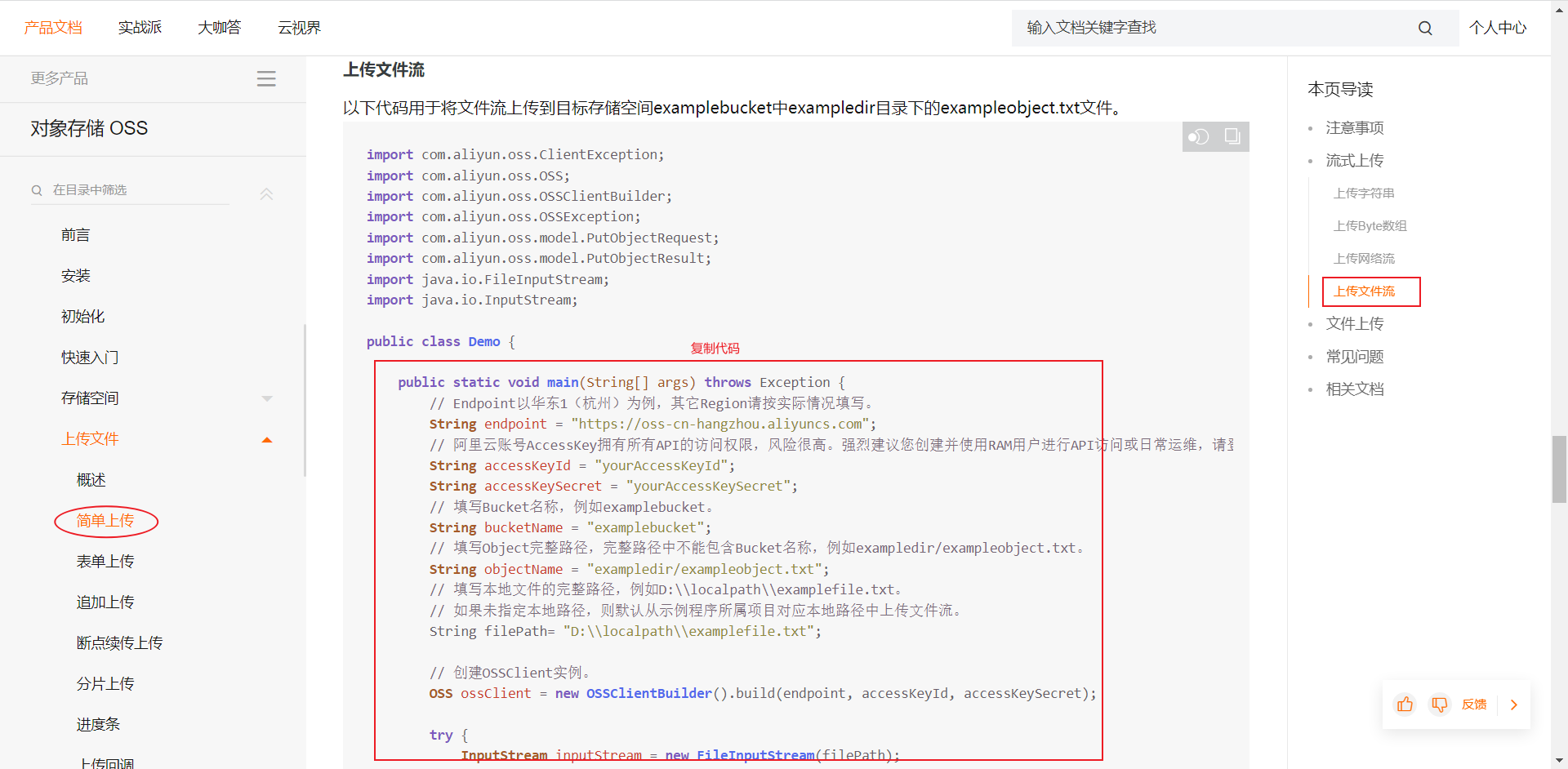The width and height of the screenshot is (1568, 769).
Task: Click the copy code icon on the code block
Action: [x=1232, y=136]
